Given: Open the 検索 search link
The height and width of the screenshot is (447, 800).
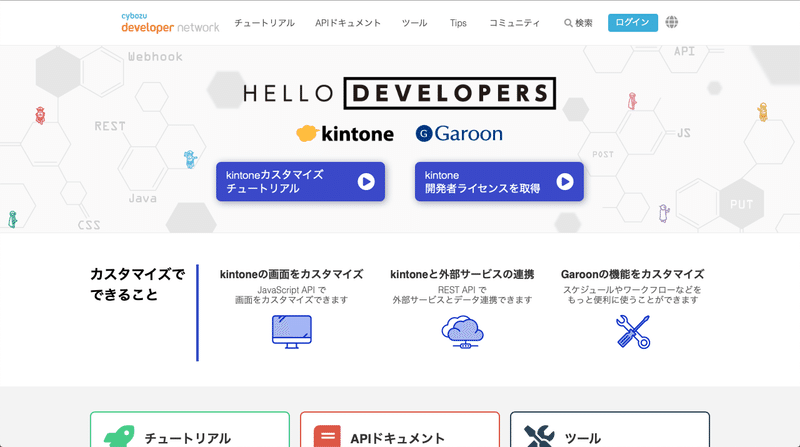Looking at the screenshot, I should pyautogui.click(x=578, y=23).
